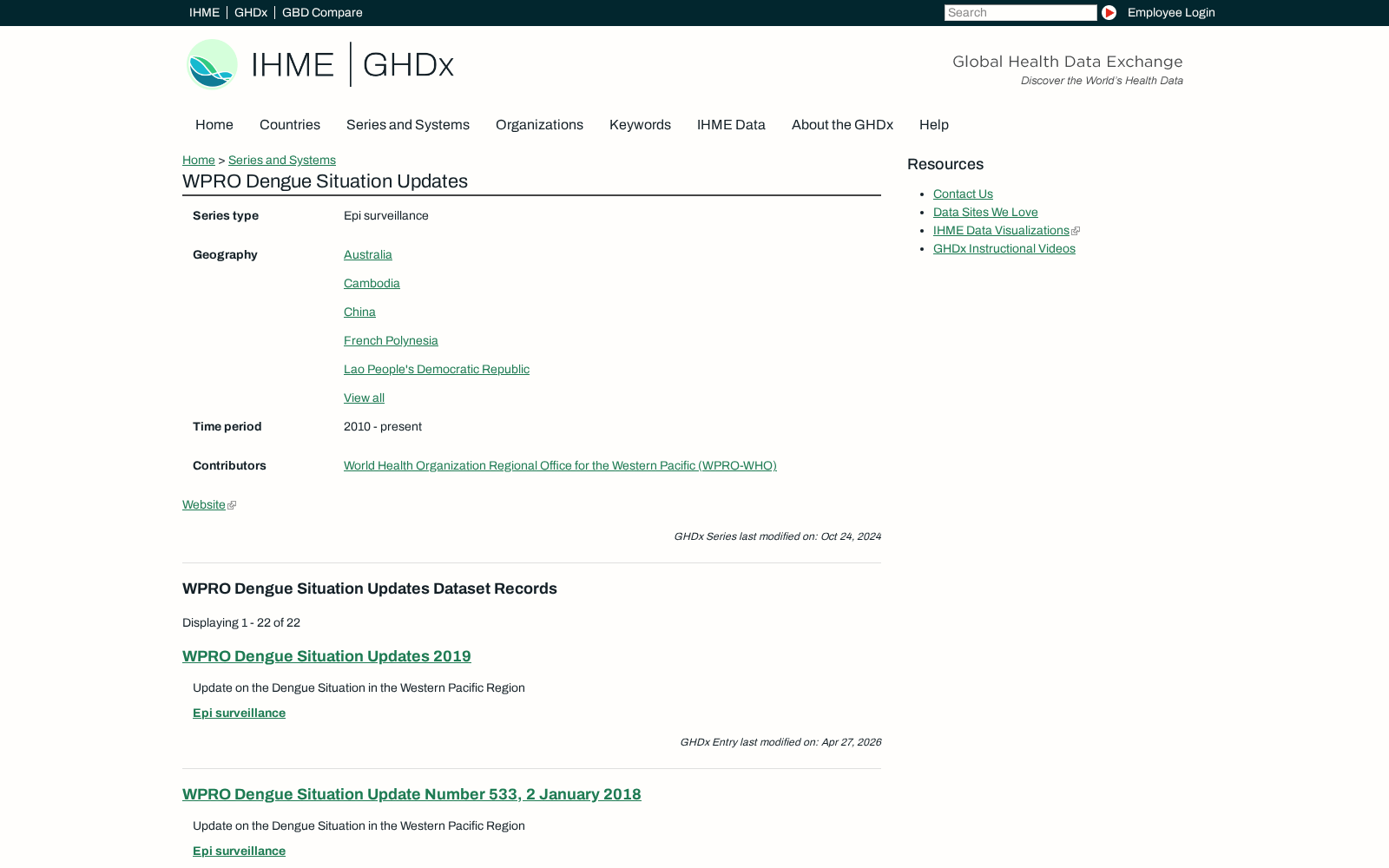This screenshot has width=1389, height=868.
Task: Open the Australia geography link
Action: coord(368,255)
